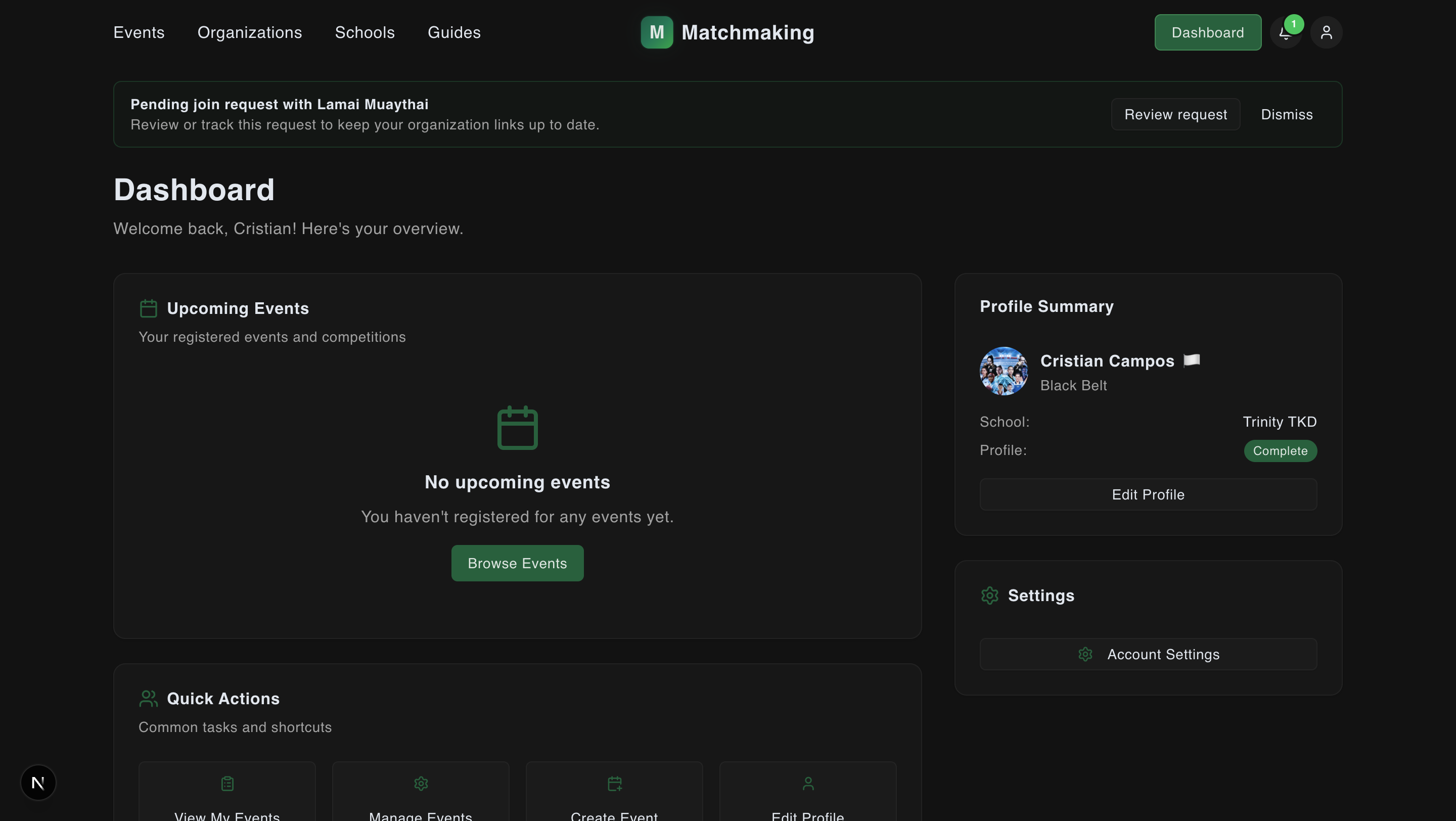Open Account Settings
The width and height of the screenshot is (1456, 821).
click(x=1148, y=654)
